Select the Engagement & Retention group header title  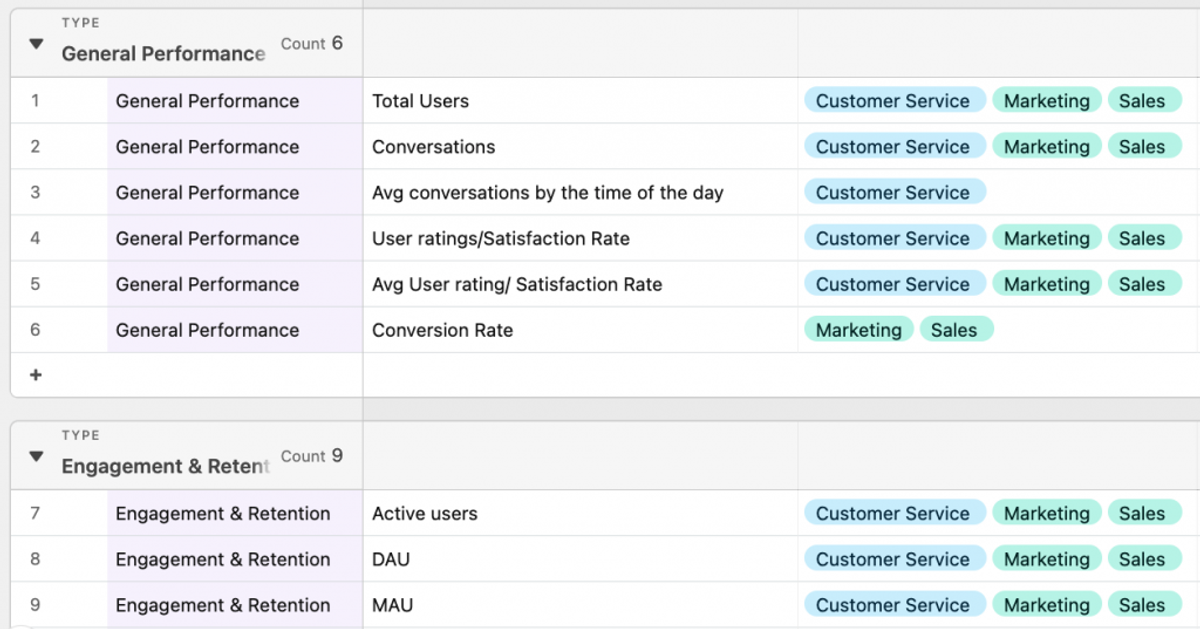click(x=166, y=467)
